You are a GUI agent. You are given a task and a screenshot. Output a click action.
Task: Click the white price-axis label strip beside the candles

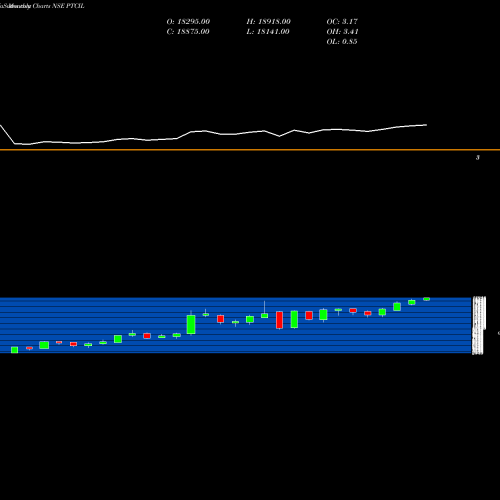coord(479,325)
